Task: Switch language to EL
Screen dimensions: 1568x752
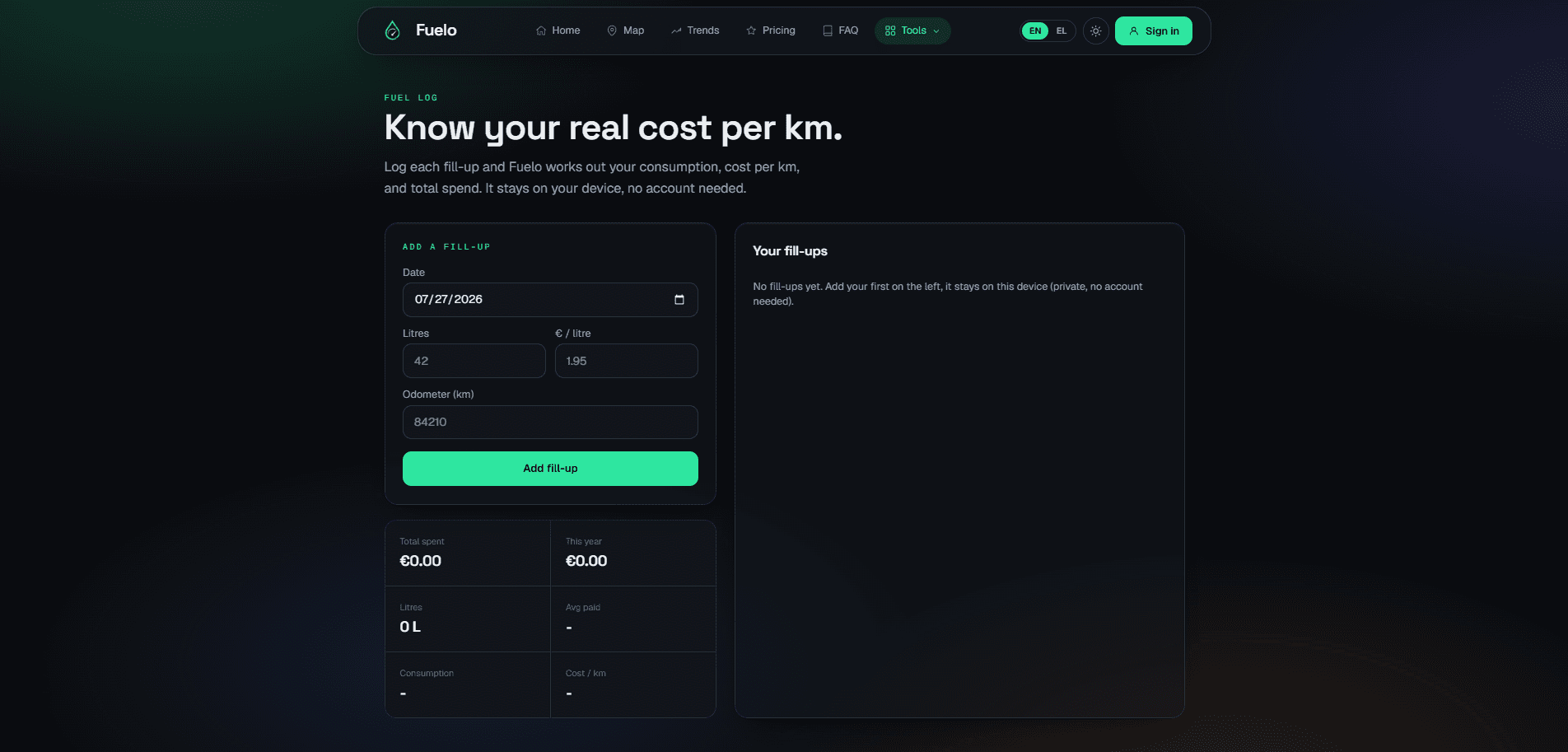Action: point(1062,30)
